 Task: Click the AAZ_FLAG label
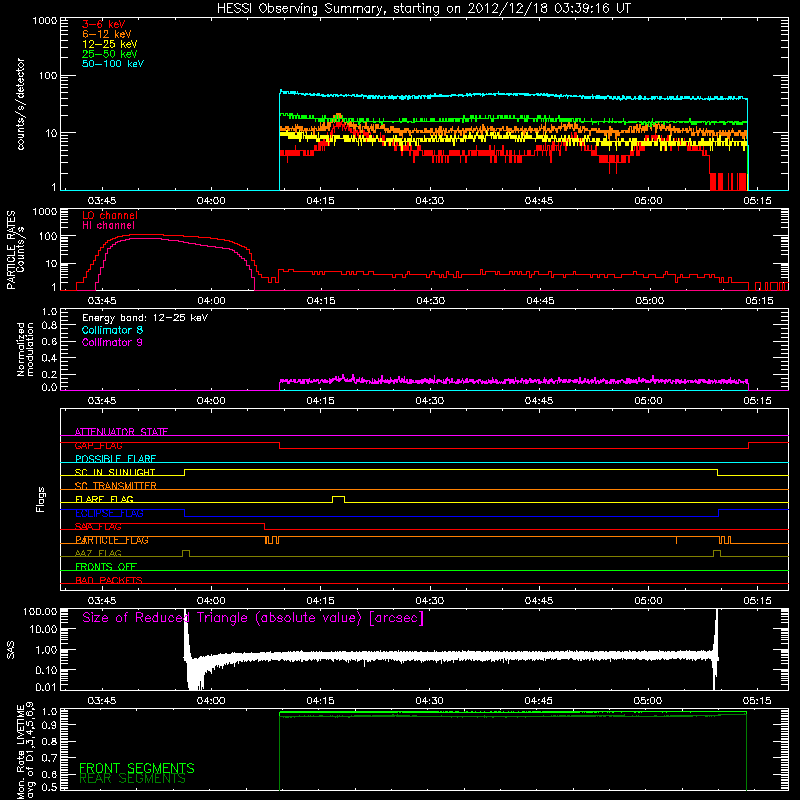coord(98,553)
